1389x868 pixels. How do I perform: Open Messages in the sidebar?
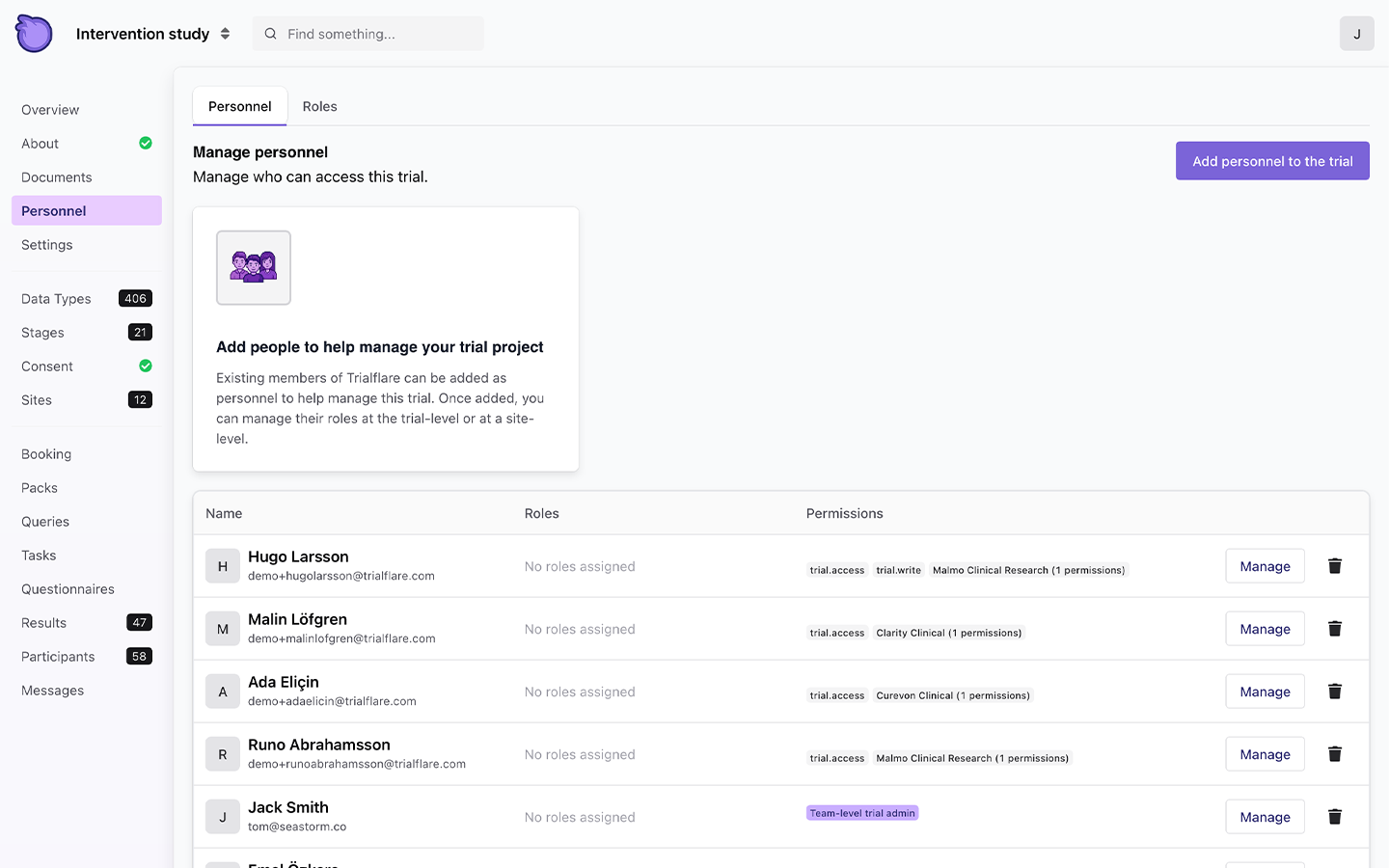[x=87, y=691]
